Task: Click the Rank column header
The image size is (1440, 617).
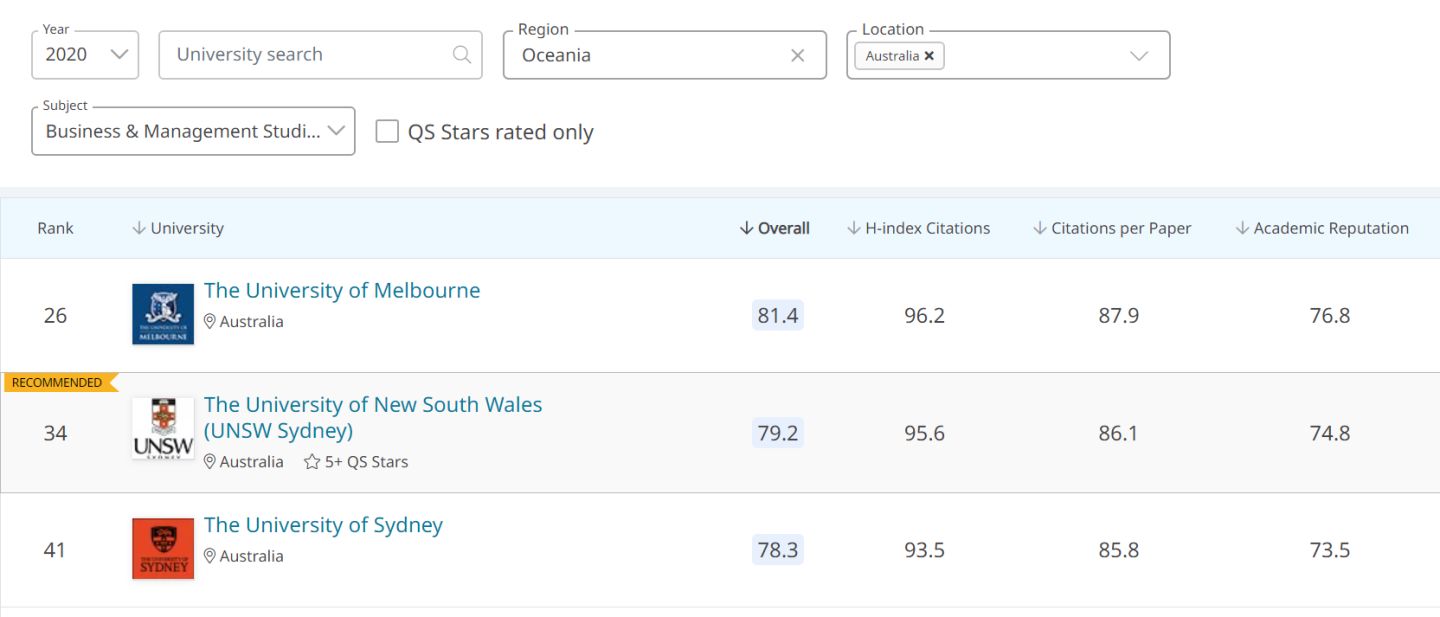Action: click(56, 228)
